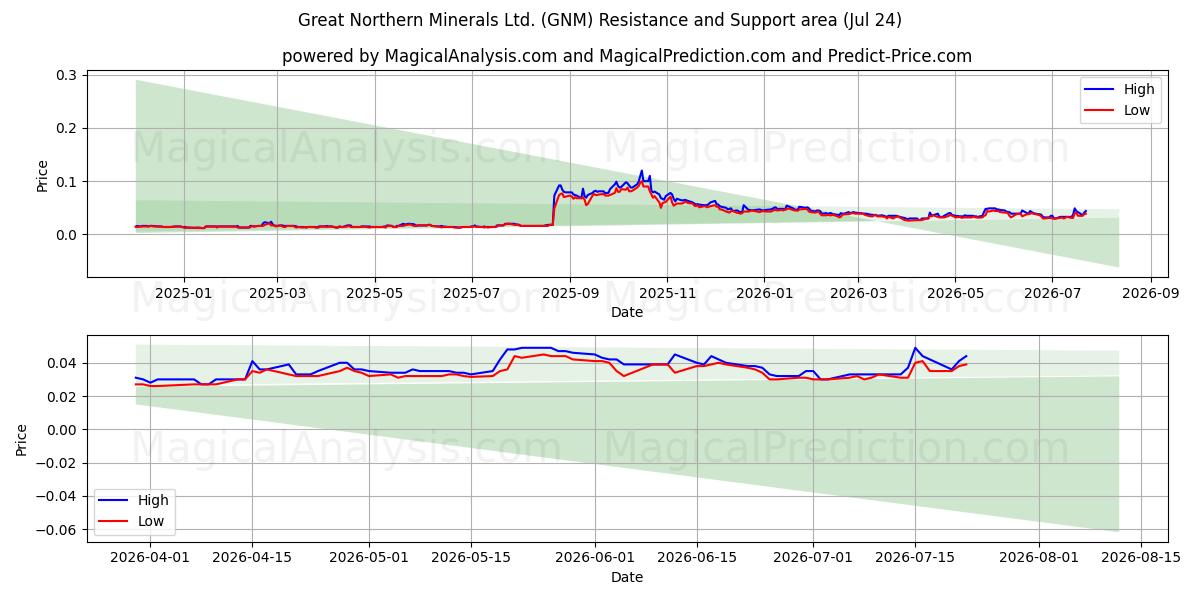Image resolution: width=1200 pixels, height=600 pixels.
Task: Click the '0.02' y-axis tick in bottom chart
Action: pyautogui.click(x=64, y=397)
